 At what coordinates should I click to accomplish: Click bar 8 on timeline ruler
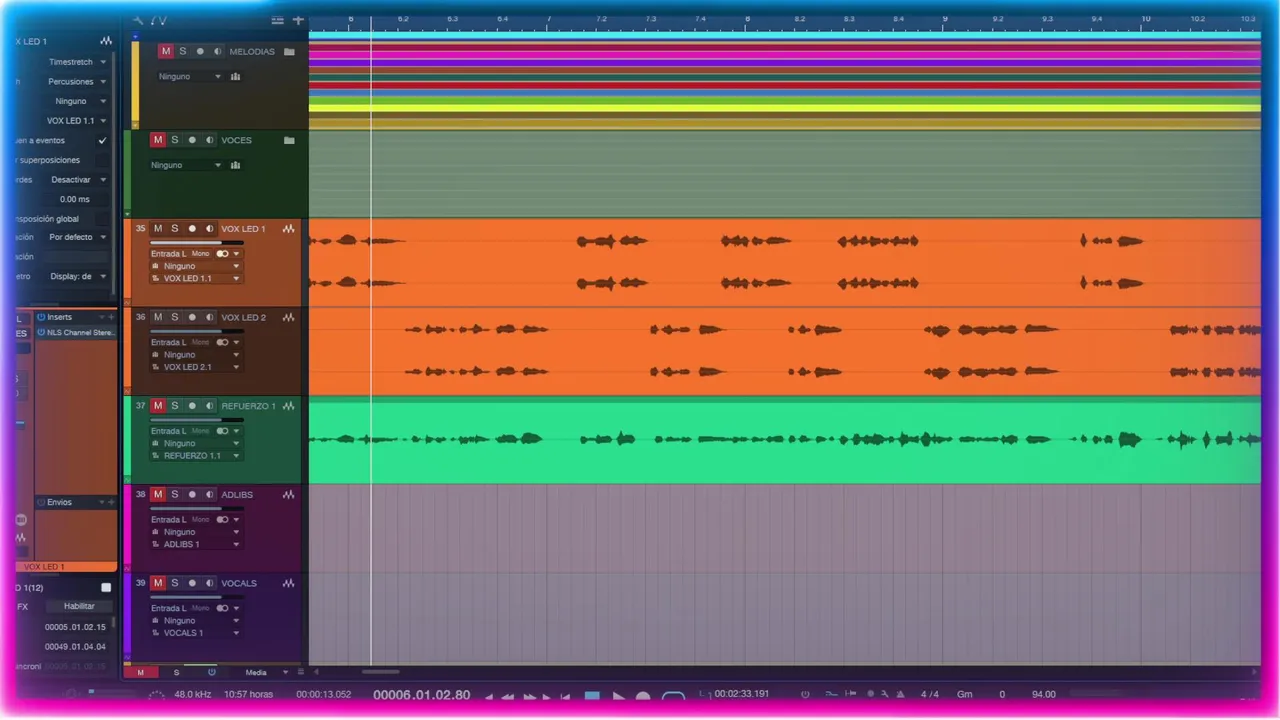(747, 19)
